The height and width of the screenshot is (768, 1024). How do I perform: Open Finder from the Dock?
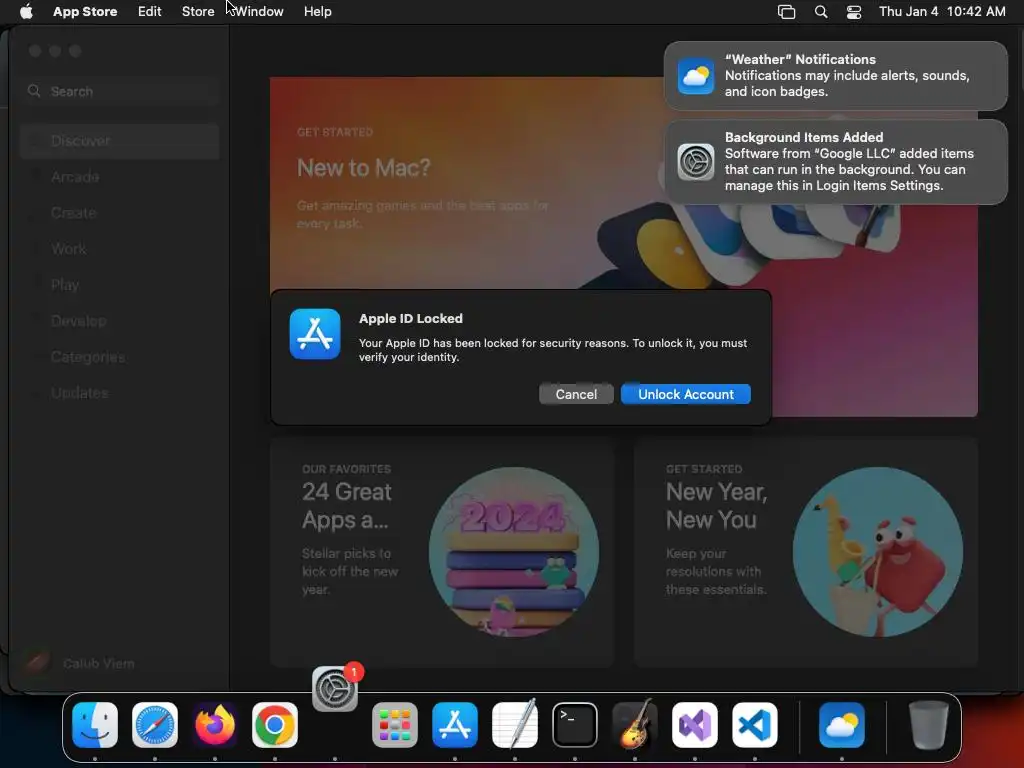point(95,725)
